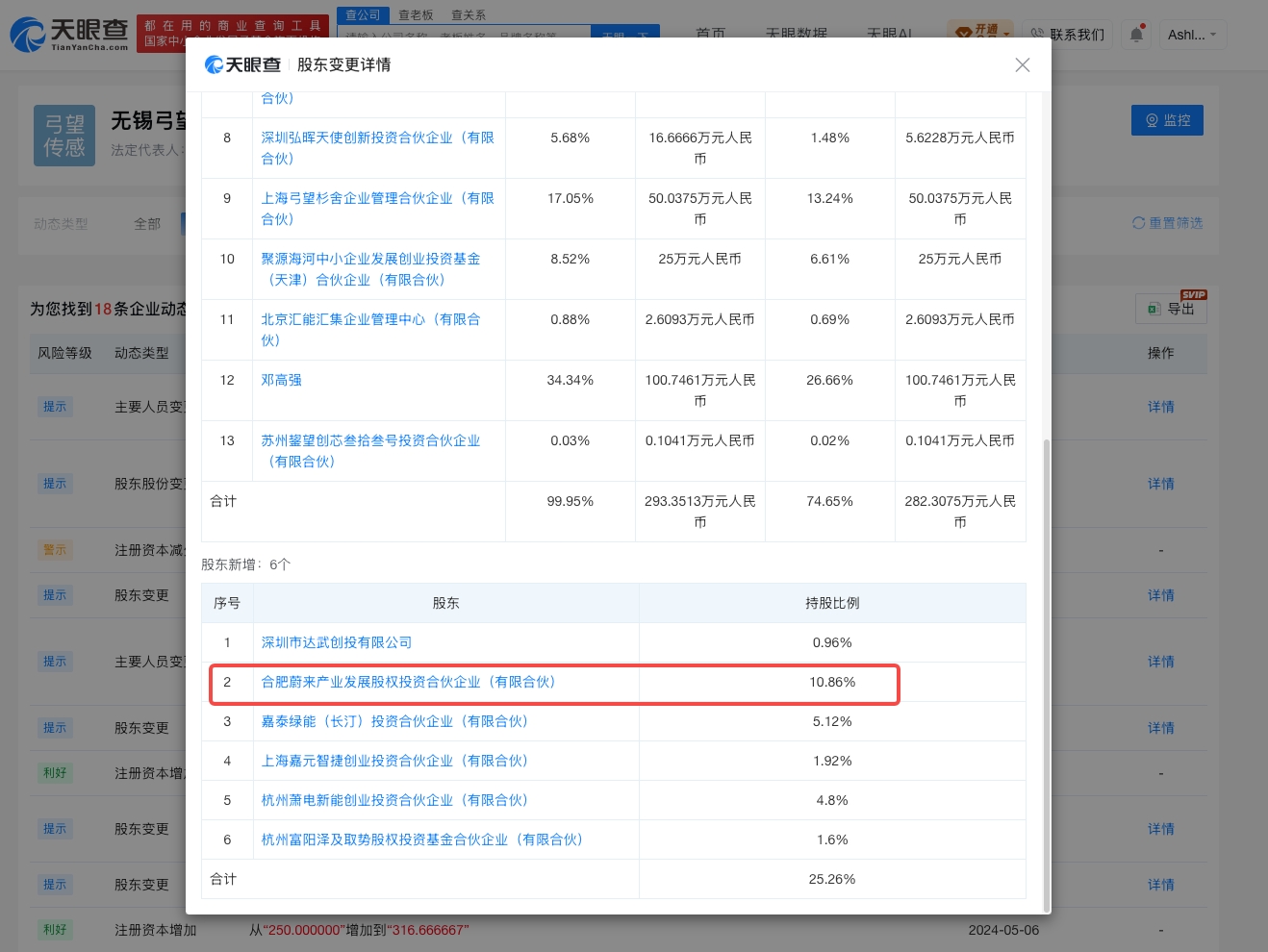The width and height of the screenshot is (1268, 952).
Task: Open shareholder link 苏州鋆望创芯叁拾叁号投资合伙企业
Action: tap(370, 451)
